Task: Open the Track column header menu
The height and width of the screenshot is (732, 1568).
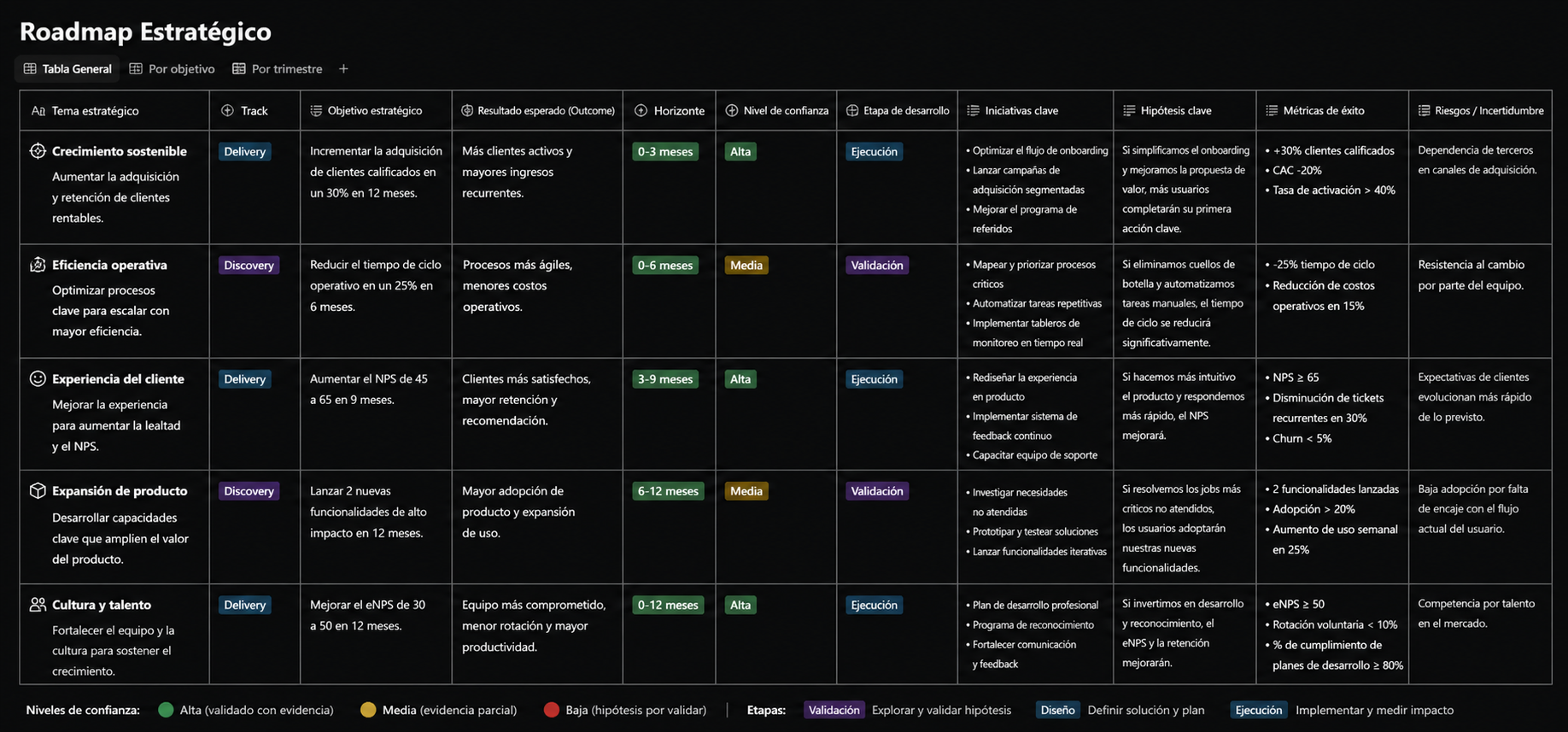Action: (x=255, y=111)
